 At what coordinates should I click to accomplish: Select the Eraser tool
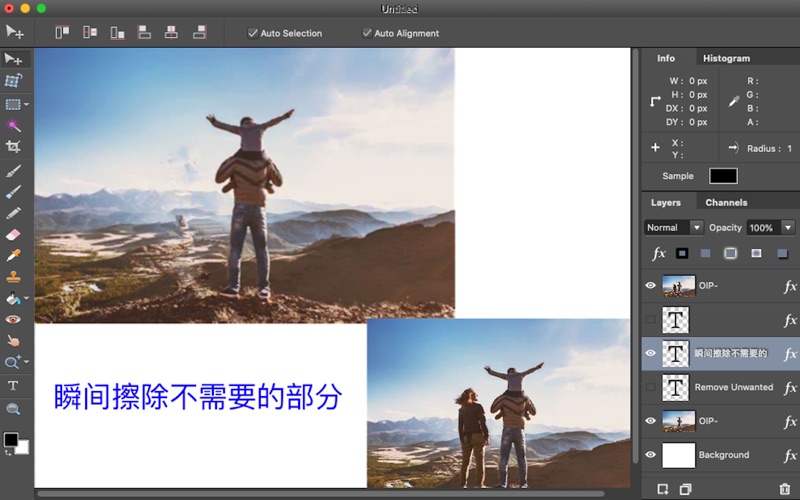(x=14, y=234)
